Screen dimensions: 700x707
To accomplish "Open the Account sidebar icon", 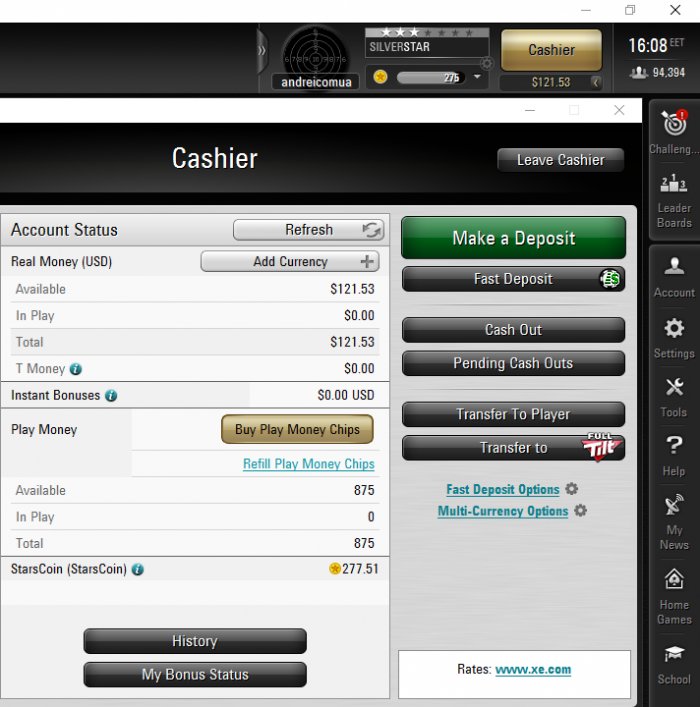I will (674, 266).
